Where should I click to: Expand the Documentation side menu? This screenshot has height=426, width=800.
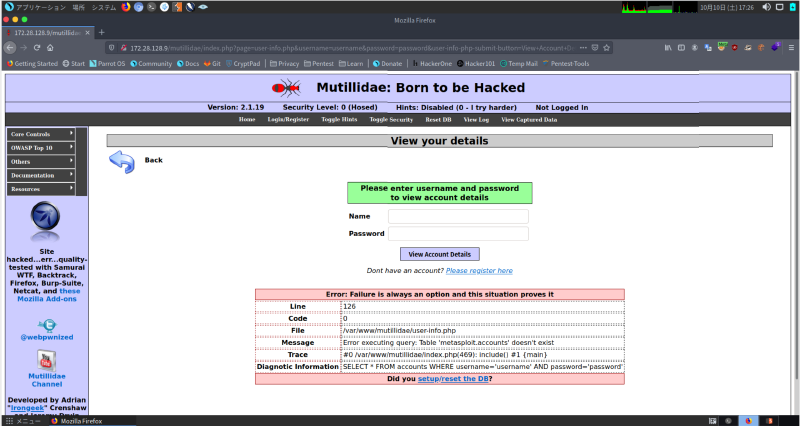41,175
